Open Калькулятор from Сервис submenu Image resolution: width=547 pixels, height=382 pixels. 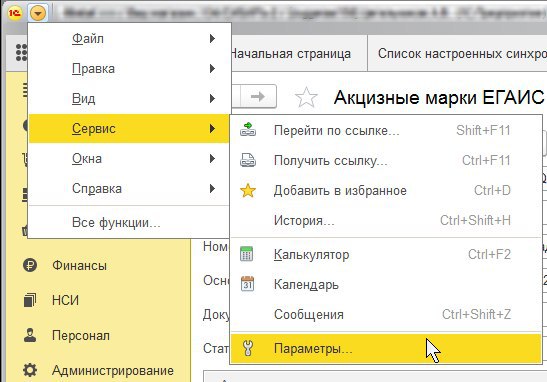pos(386,255)
